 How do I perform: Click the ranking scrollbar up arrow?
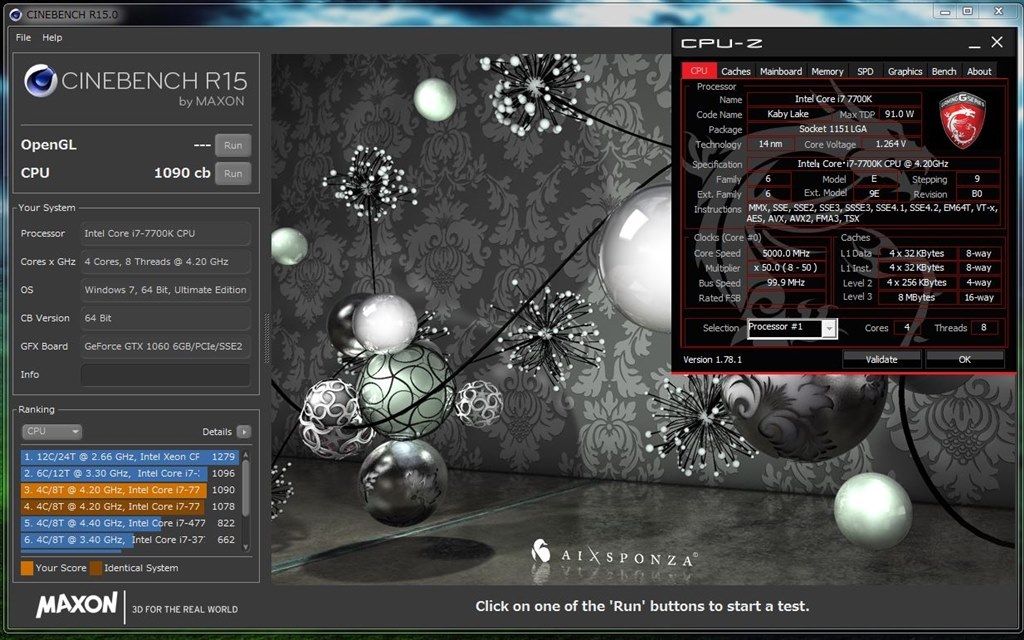(246, 454)
